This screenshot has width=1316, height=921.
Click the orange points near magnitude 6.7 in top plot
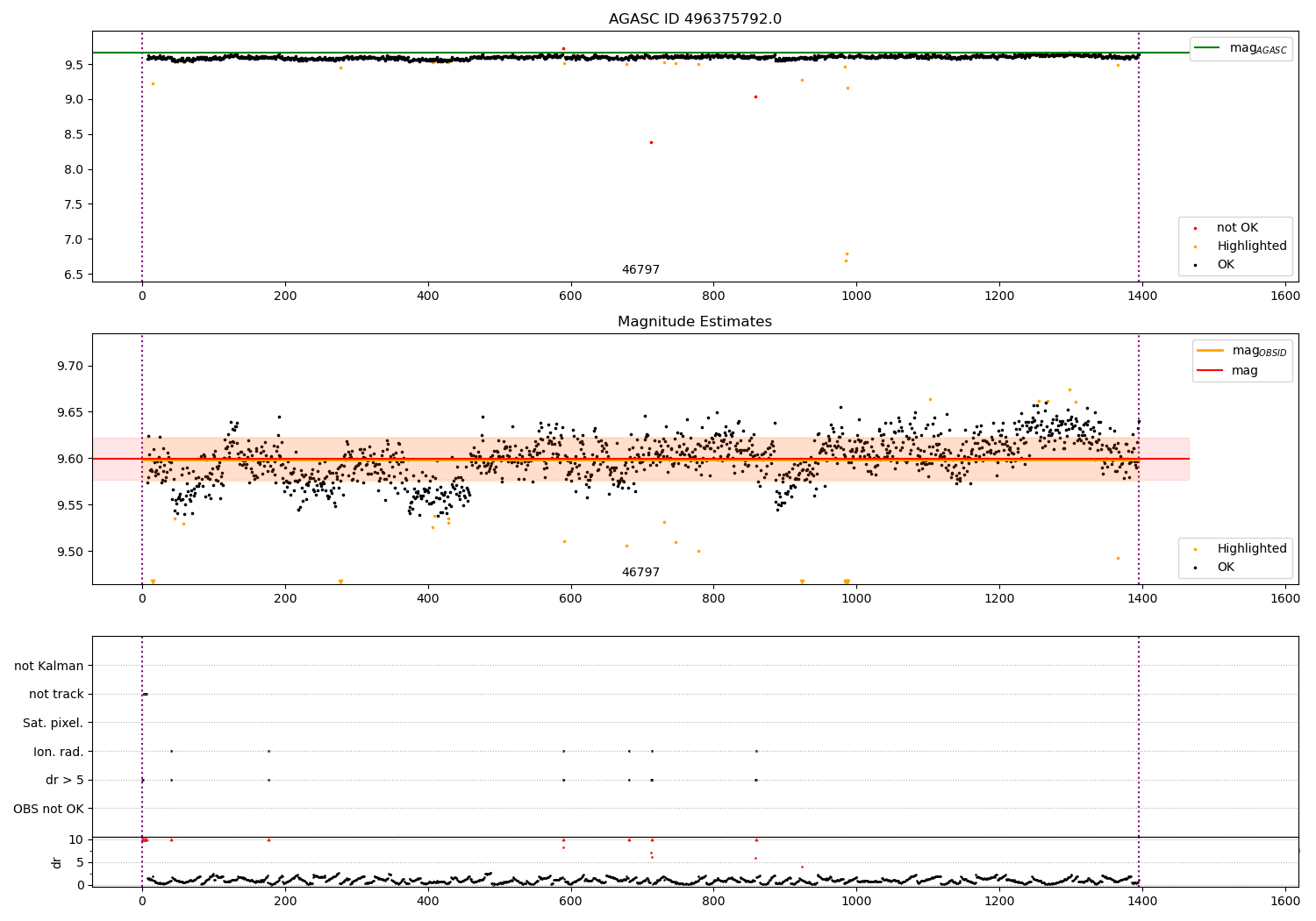tap(847, 257)
